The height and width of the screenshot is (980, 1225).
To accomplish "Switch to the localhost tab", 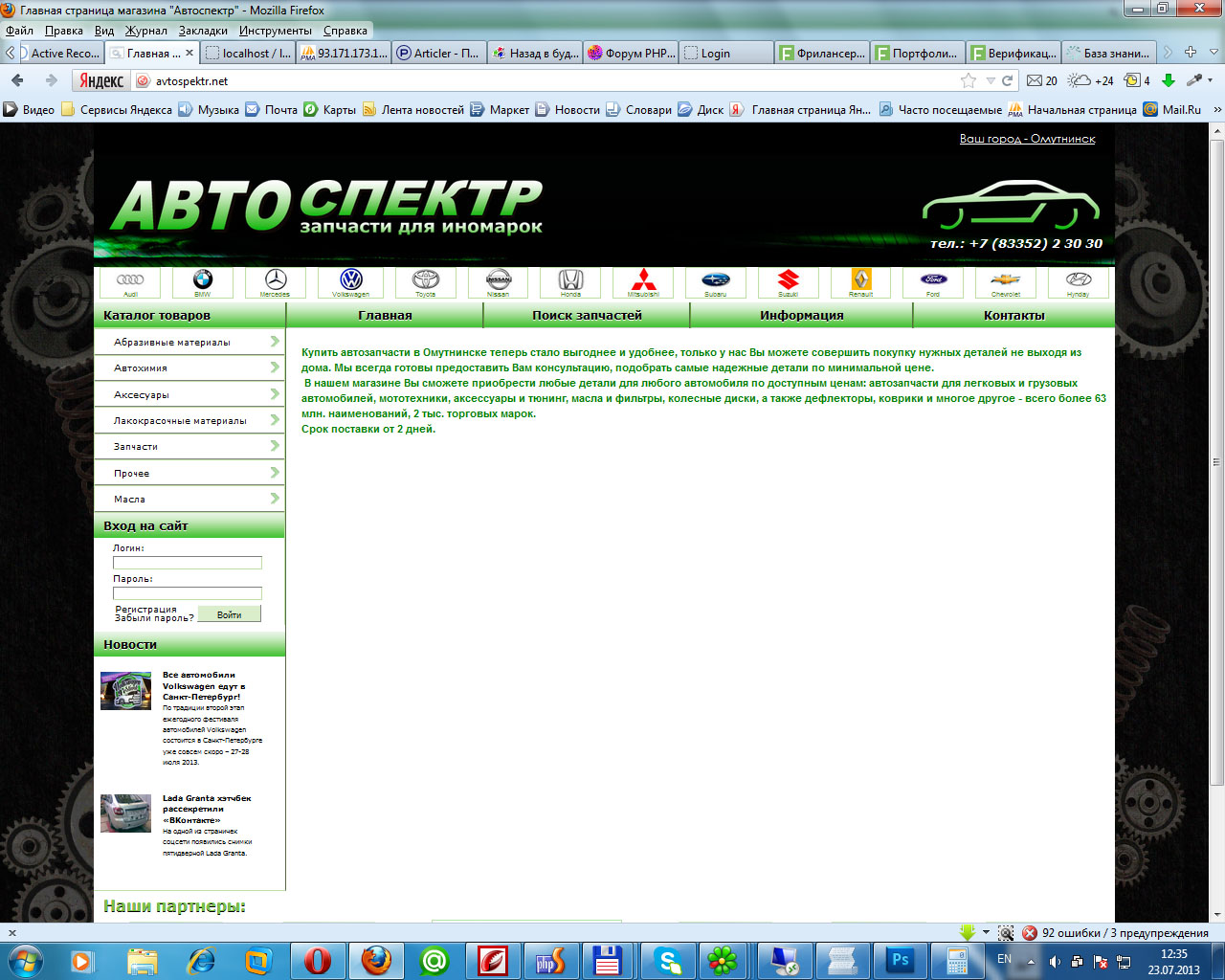I will point(248,54).
